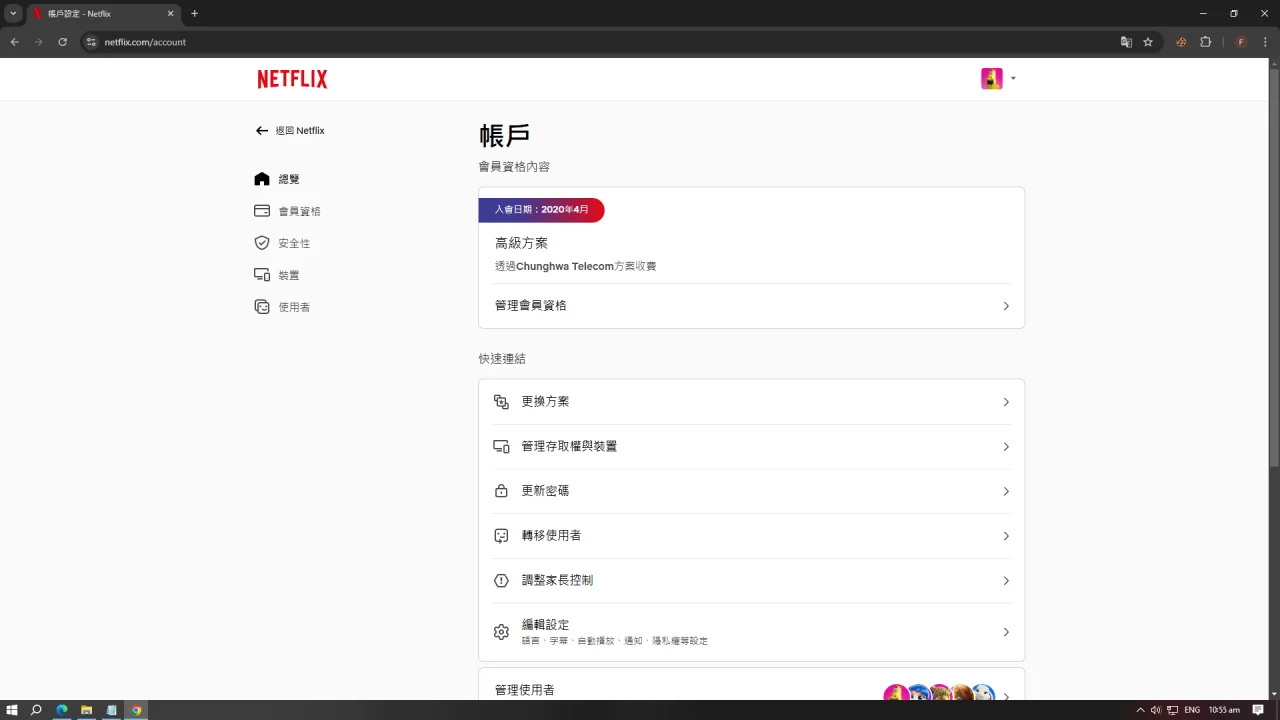Reload the Netflix account page
The width and height of the screenshot is (1280, 720).
click(63, 42)
